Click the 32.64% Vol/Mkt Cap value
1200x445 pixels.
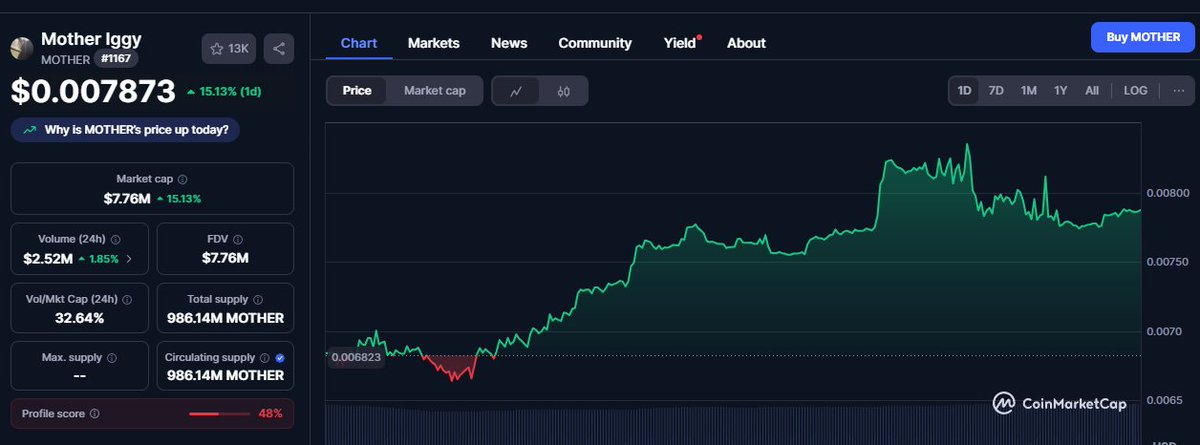point(80,318)
